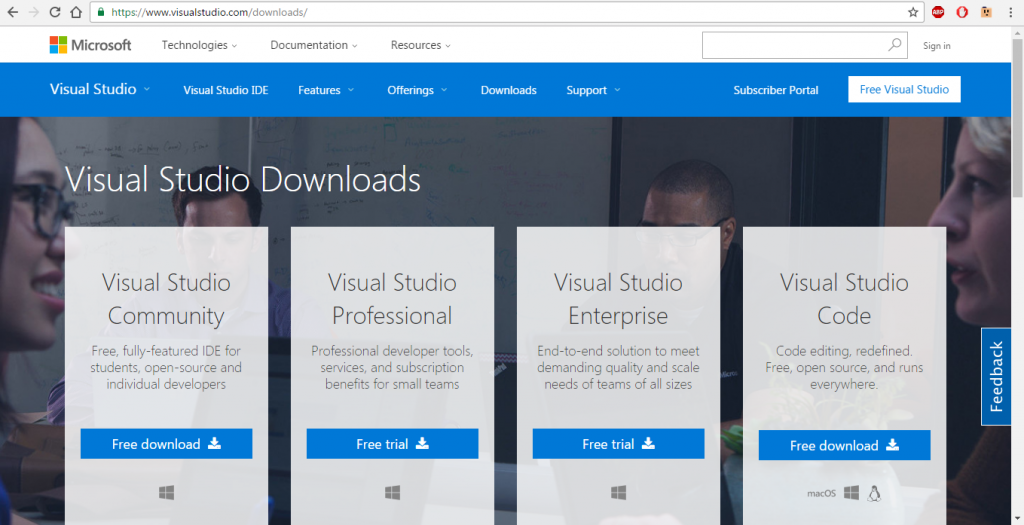Start Visual Studio Professional free trial
The height and width of the screenshot is (525, 1024).
coord(392,444)
